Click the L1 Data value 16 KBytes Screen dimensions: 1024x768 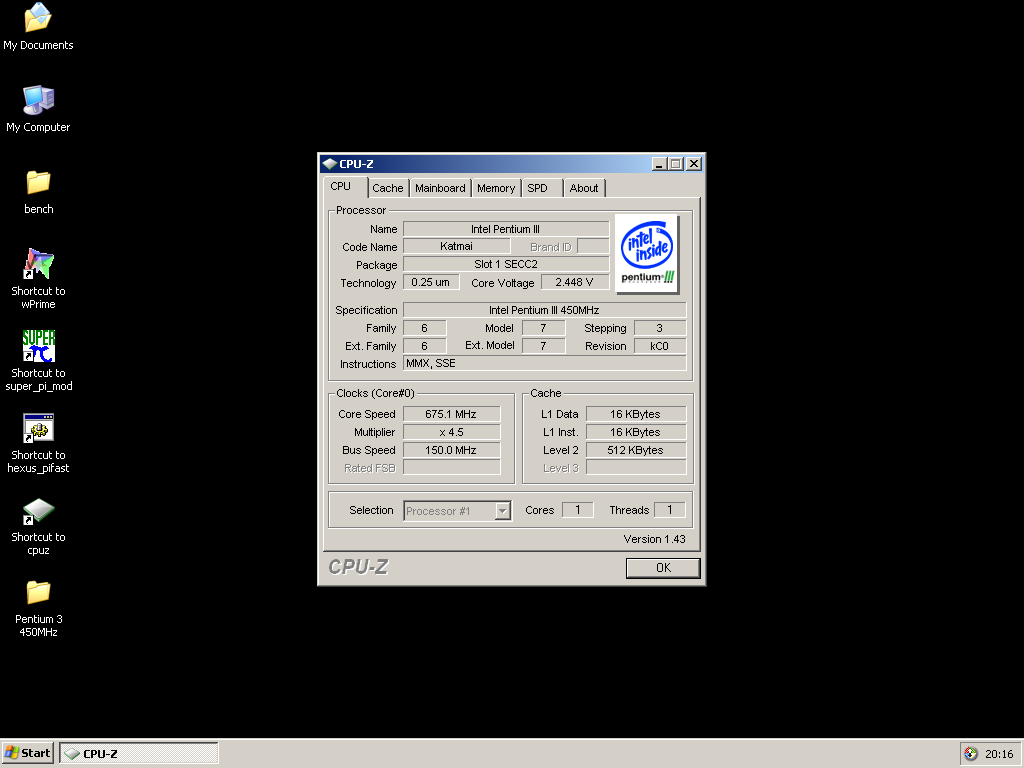[636, 414]
